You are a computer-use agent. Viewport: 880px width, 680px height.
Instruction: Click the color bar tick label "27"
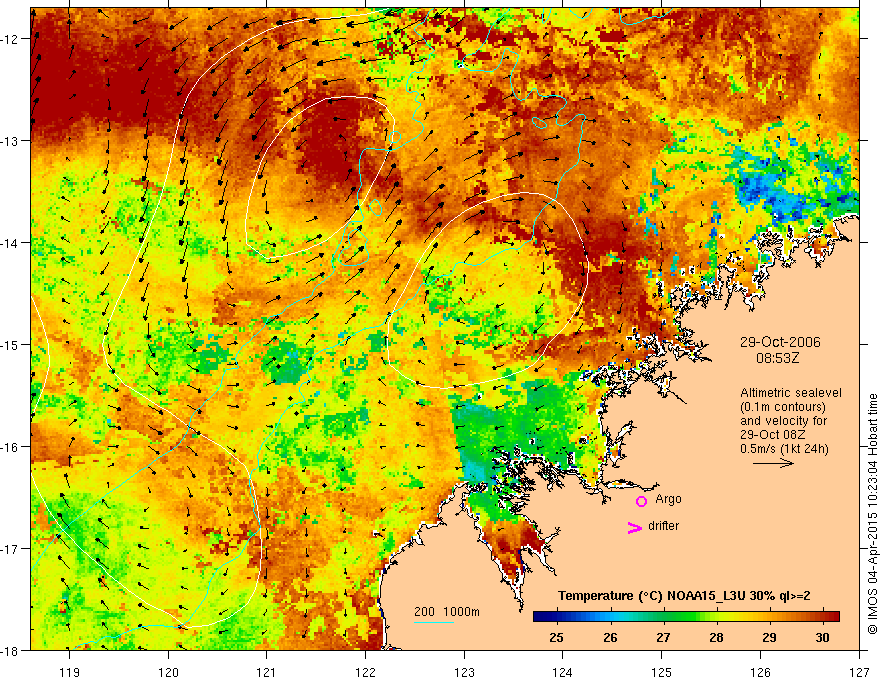(x=663, y=638)
